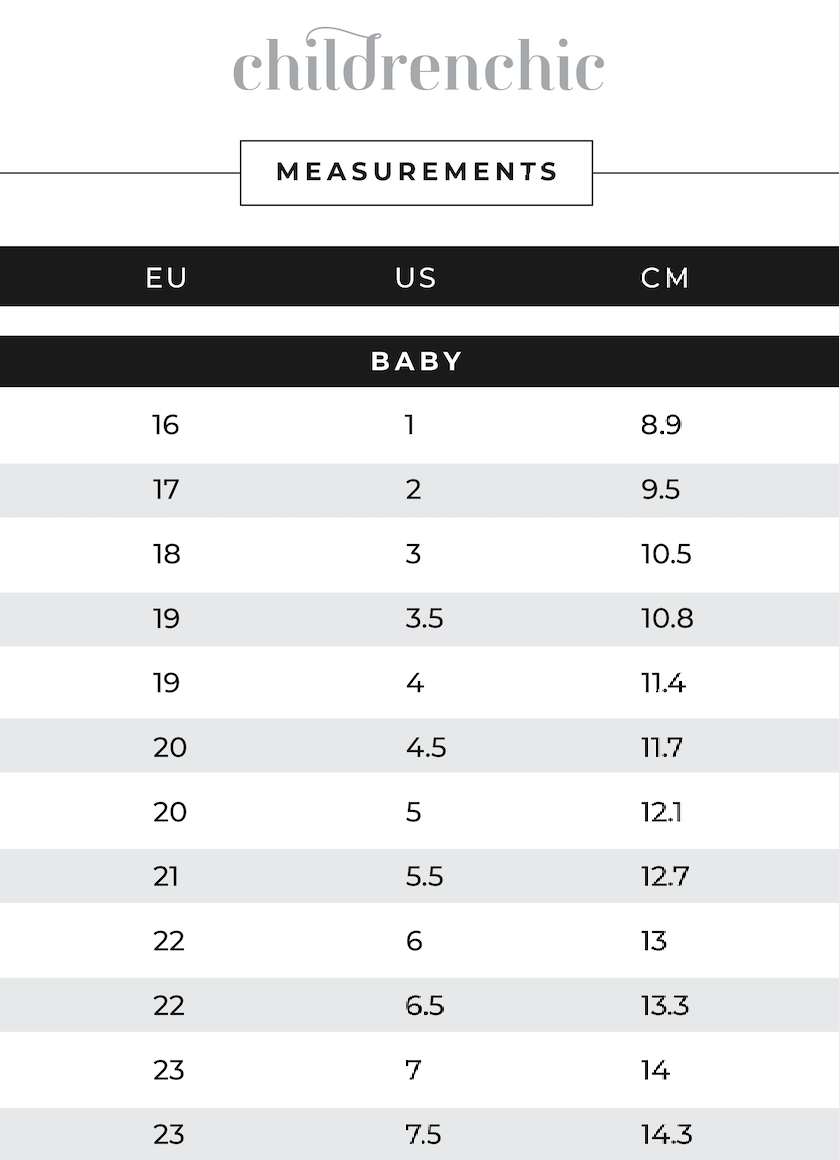Select EU size 17 cell
The height and width of the screenshot is (1160, 840).
tap(166, 490)
